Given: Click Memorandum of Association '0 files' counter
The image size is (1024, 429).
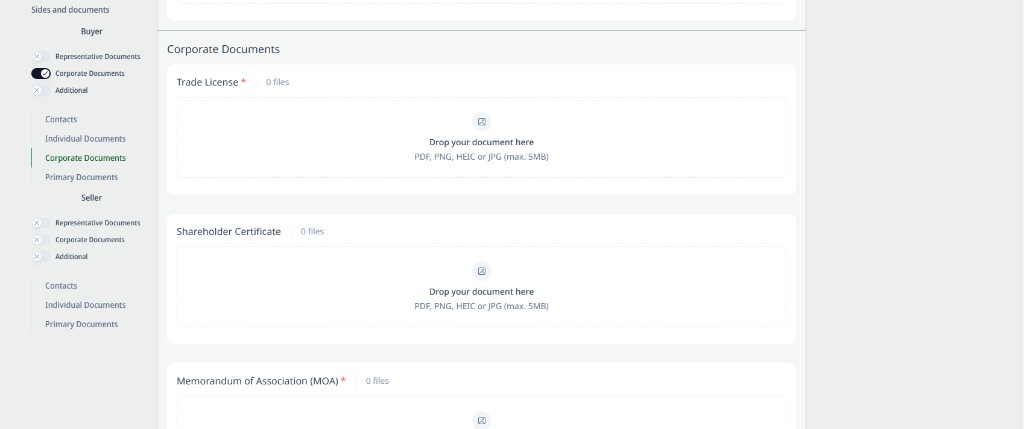Looking at the screenshot, I should [x=377, y=381].
